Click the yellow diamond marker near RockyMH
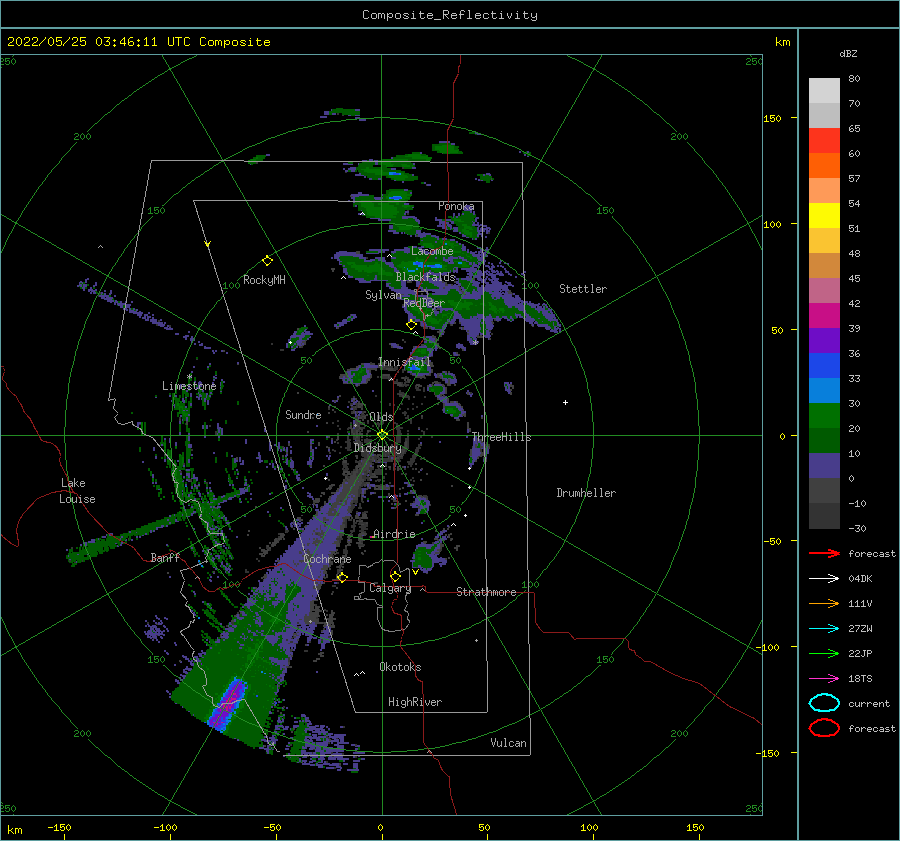This screenshot has height=841, width=900. (x=267, y=261)
